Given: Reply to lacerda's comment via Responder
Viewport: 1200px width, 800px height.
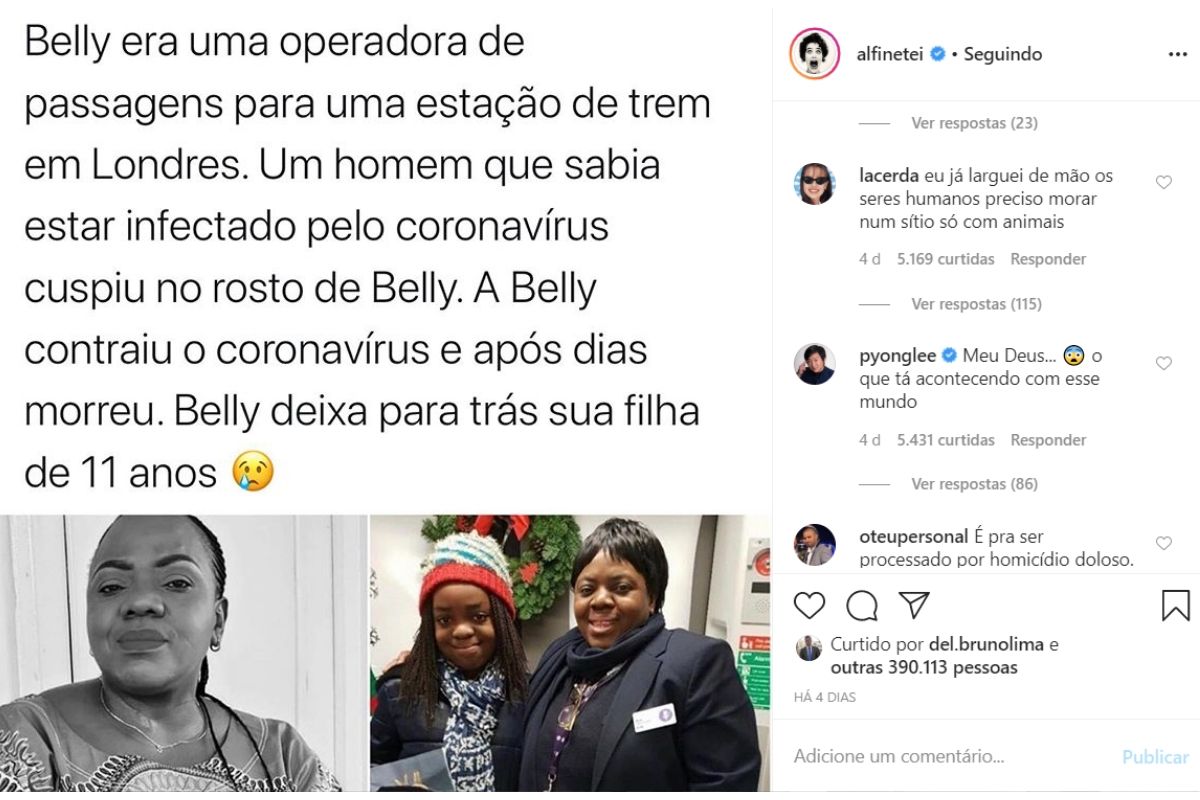Looking at the screenshot, I should pos(1048,259).
